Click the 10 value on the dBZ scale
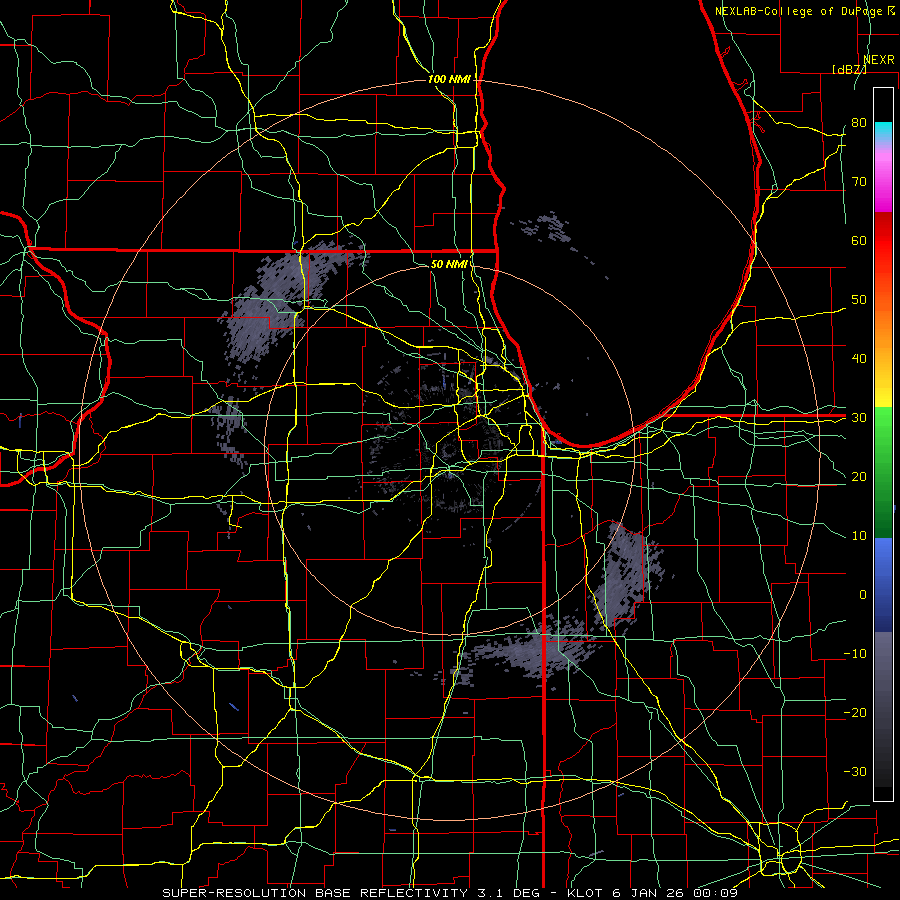 859,536
